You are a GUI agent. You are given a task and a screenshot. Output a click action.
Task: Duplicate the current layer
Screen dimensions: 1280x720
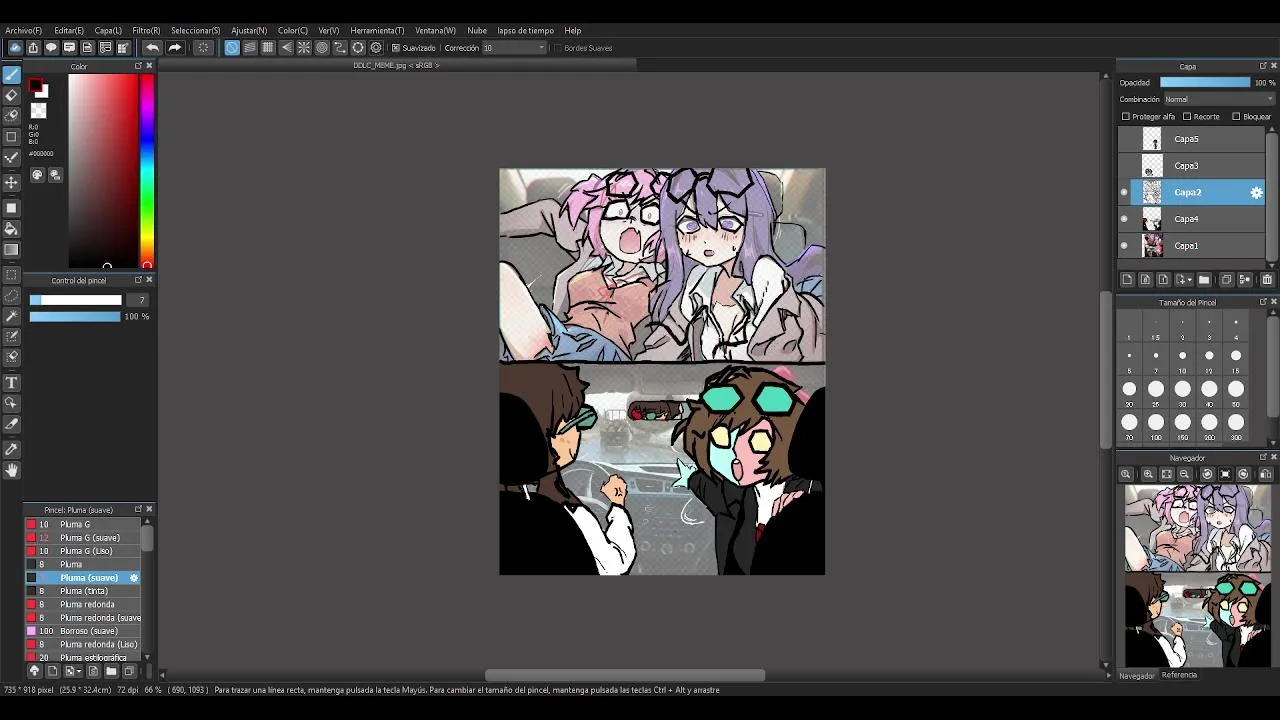click(x=1227, y=280)
